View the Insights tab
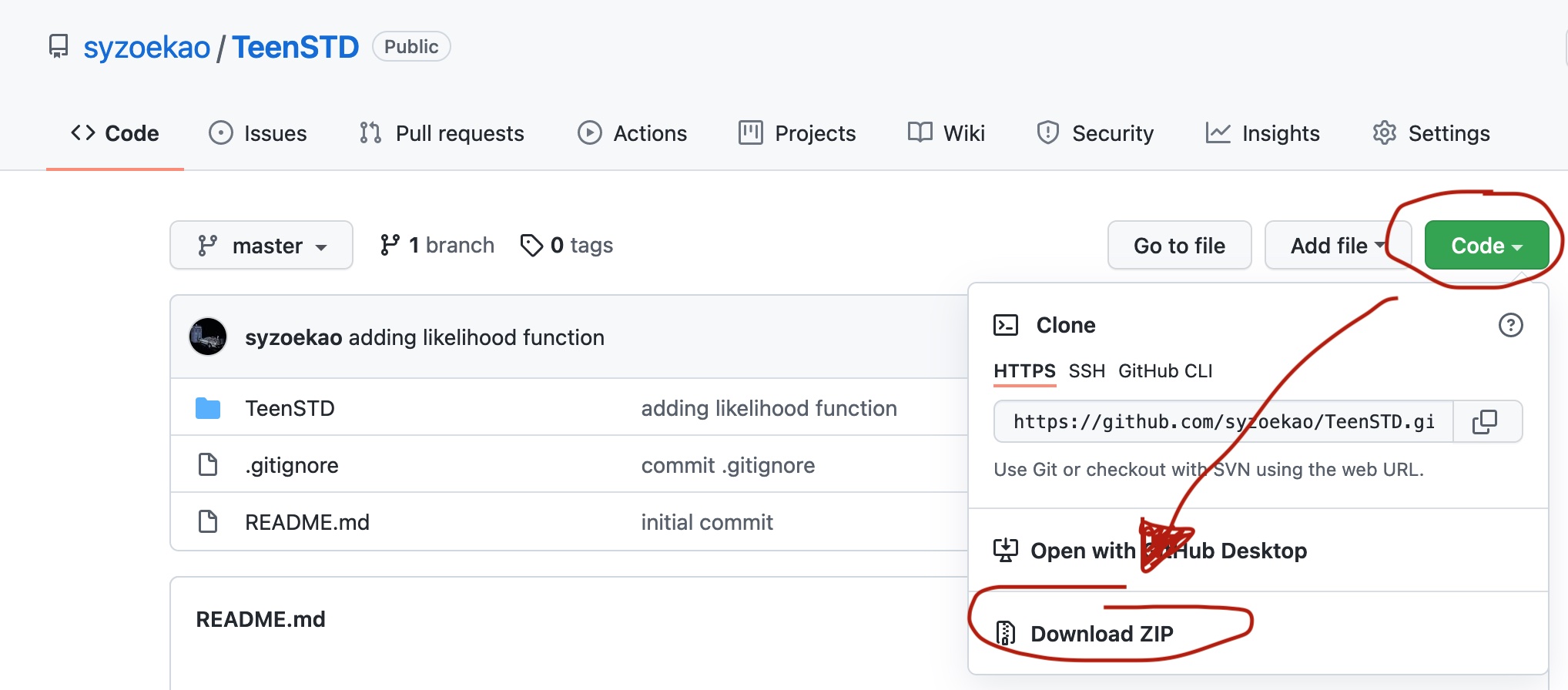The height and width of the screenshot is (690, 1568). coord(1263,133)
